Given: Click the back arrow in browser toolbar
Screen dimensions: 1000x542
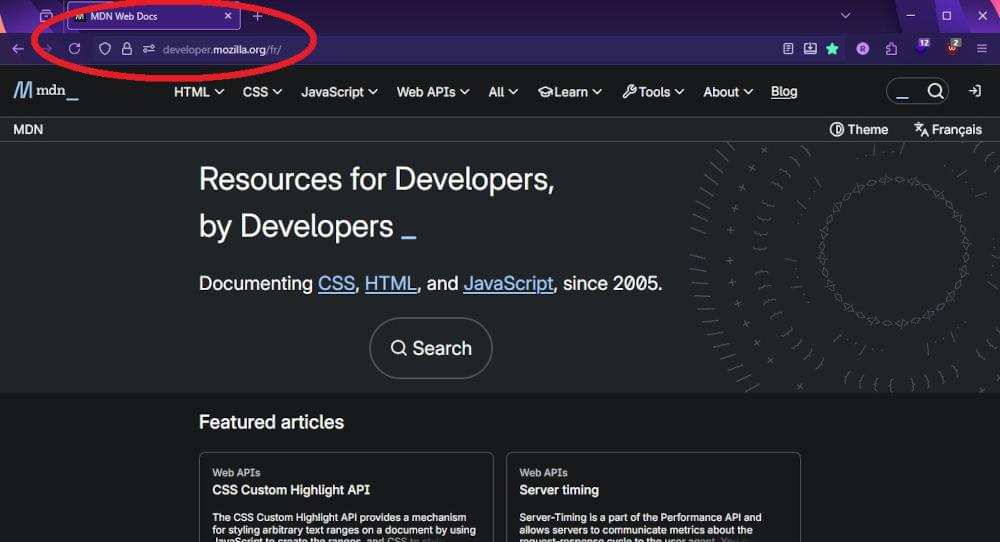Looking at the screenshot, I should click(x=18, y=48).
